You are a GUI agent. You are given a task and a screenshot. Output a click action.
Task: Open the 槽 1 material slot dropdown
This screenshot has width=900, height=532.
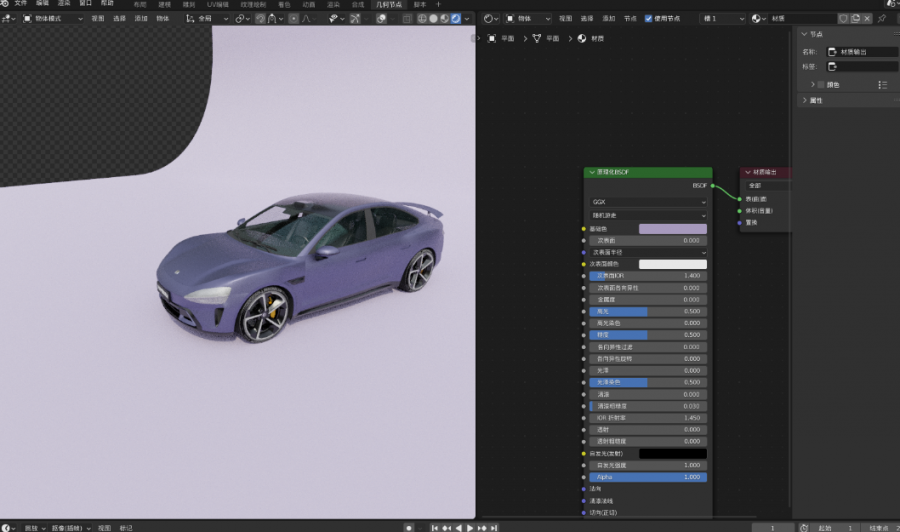tap(723, 18)
